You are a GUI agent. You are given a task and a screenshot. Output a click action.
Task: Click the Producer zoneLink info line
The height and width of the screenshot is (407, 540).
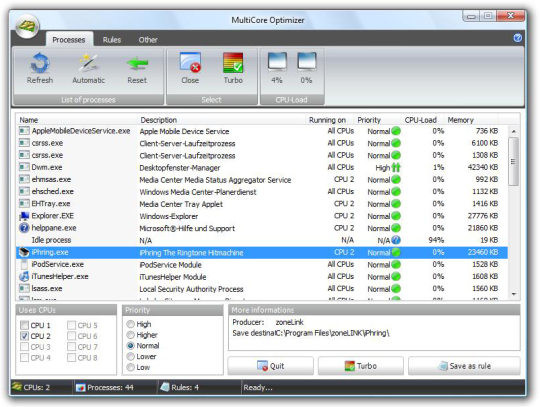coord(268,322)
